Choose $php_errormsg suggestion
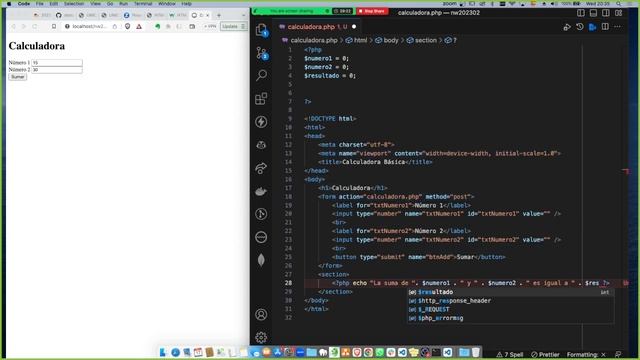The image size is (640, 360). coord(510,318)
